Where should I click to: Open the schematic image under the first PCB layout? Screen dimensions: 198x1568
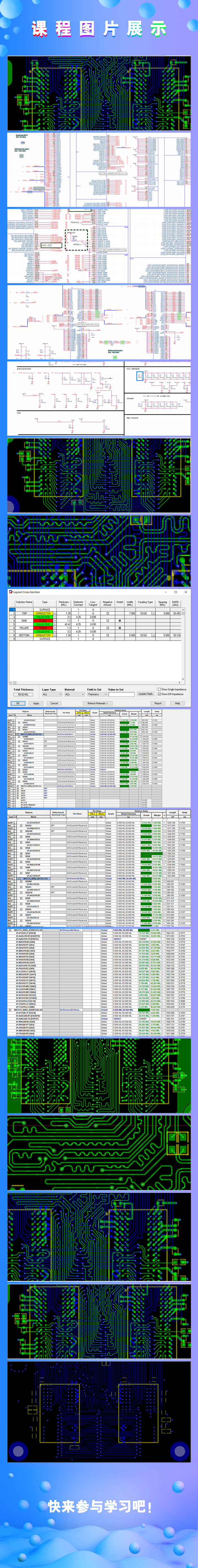pos(99,169)
